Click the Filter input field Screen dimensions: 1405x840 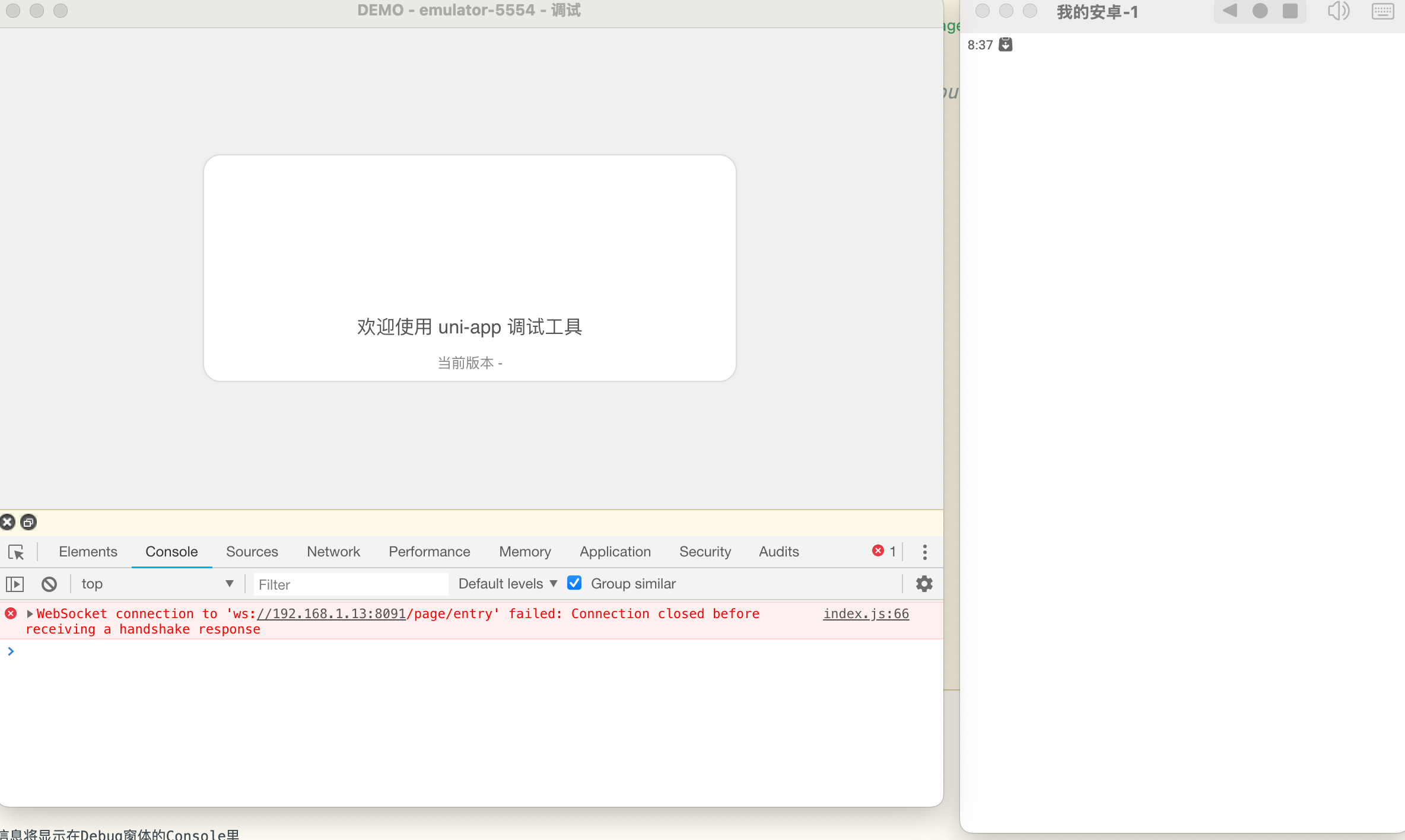(350, 583)
